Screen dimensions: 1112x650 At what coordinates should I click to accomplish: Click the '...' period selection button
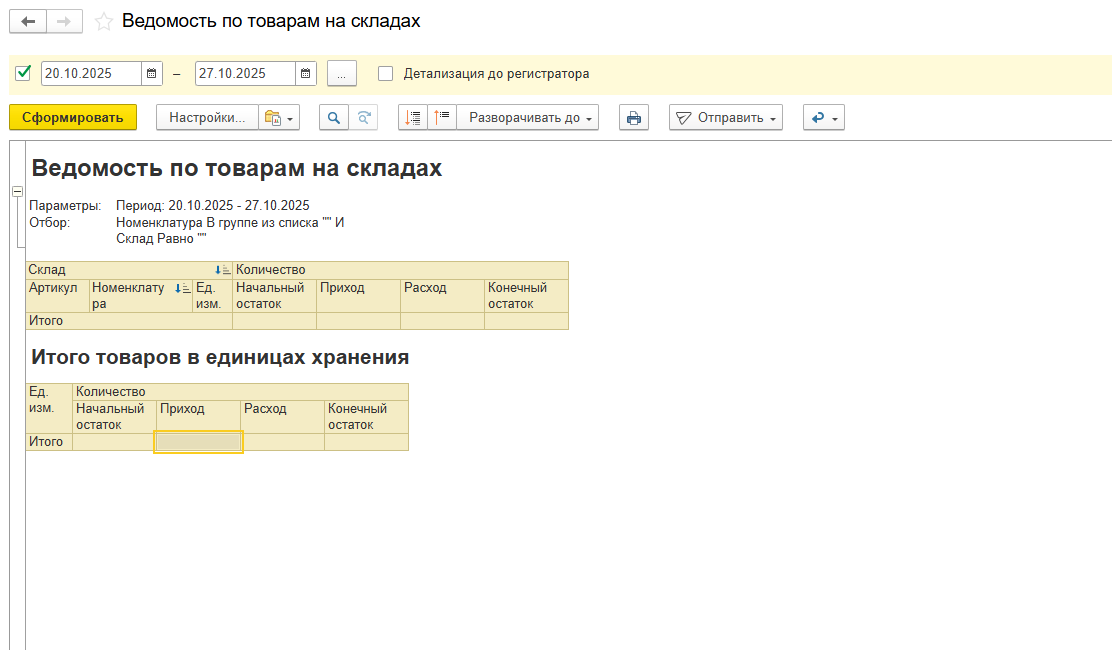341,74
